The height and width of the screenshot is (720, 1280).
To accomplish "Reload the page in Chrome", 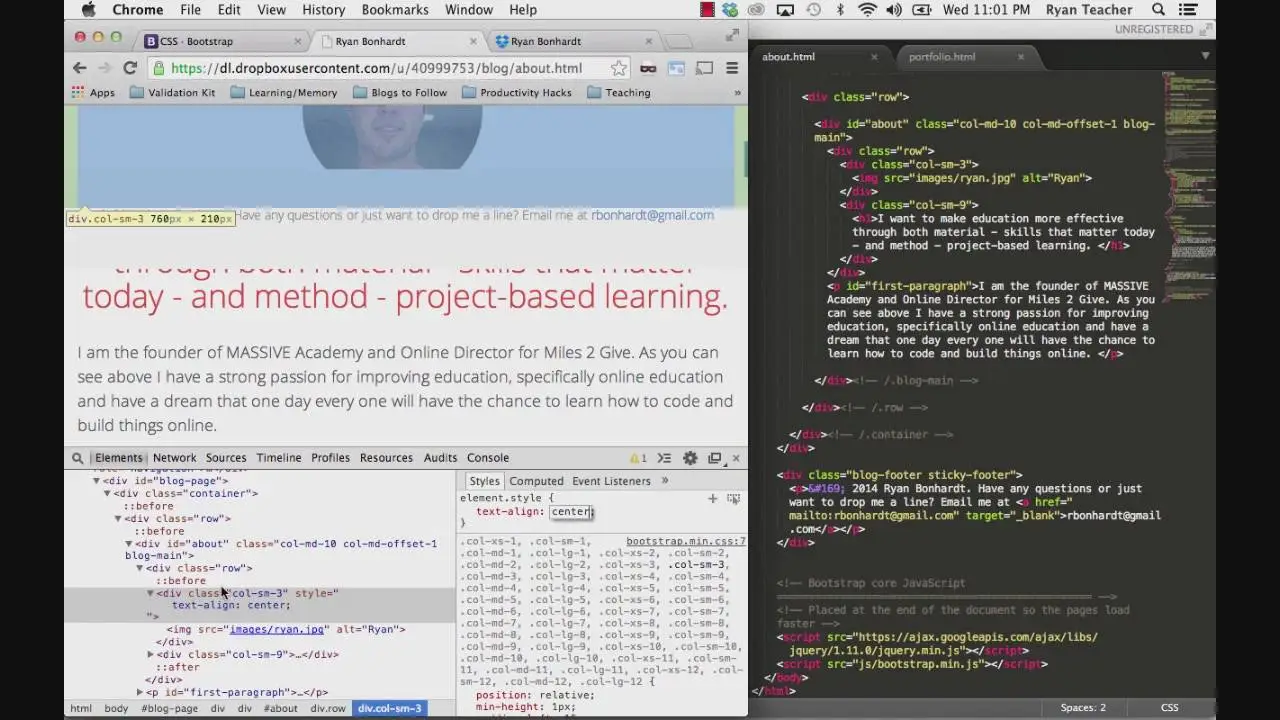I will tap(130, 68).
